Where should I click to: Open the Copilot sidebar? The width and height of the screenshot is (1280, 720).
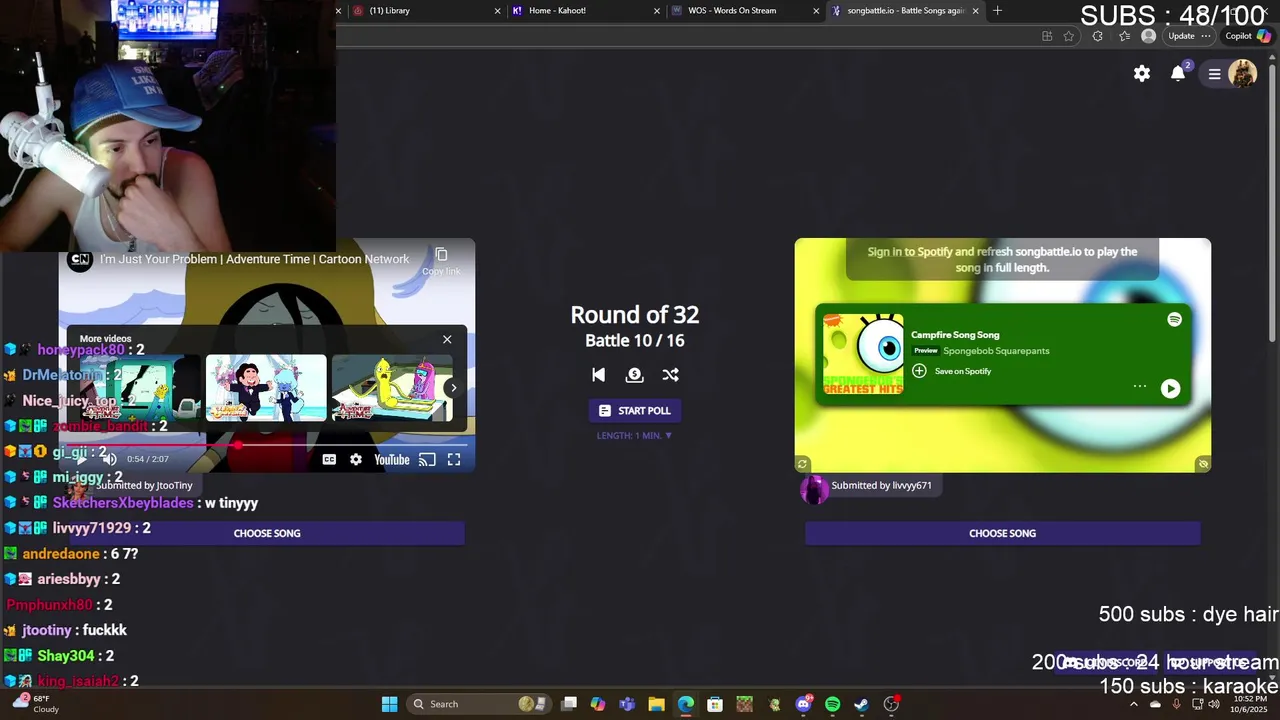[1248, 36]
